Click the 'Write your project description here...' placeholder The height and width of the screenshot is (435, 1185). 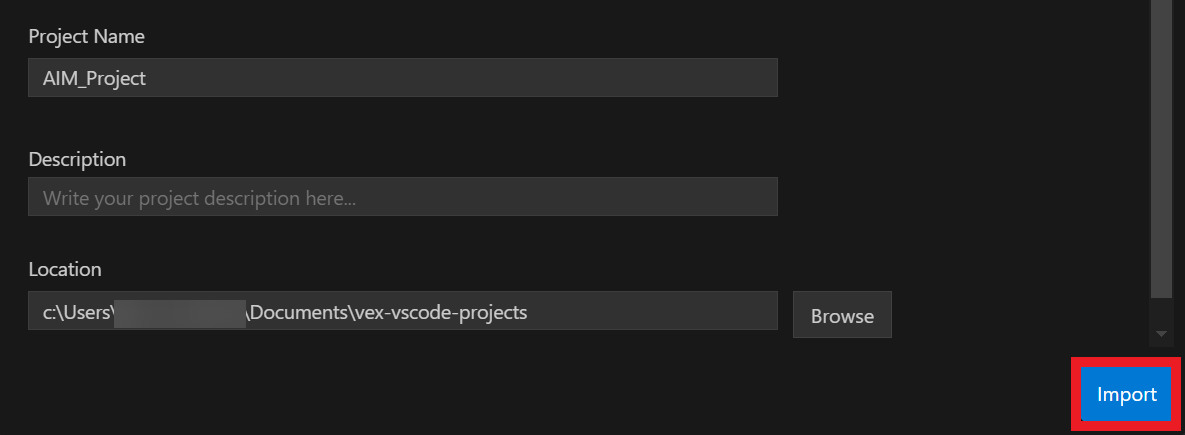pyautogui.click(x=200, y=198)
